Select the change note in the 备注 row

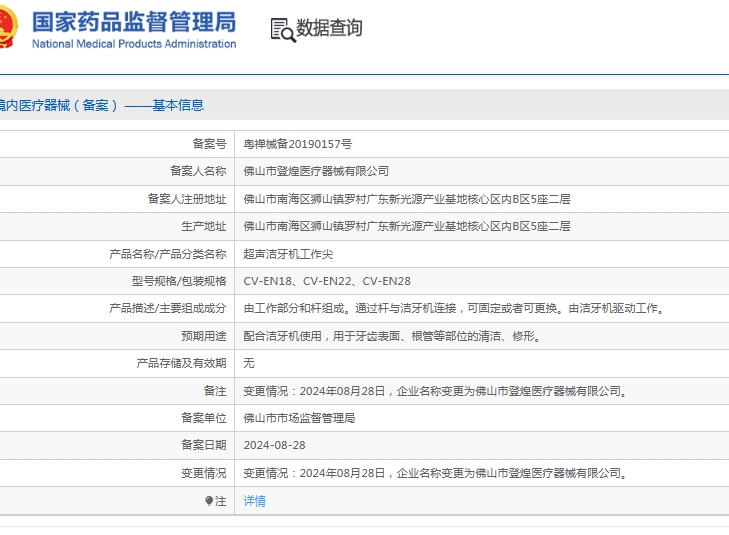tap(436, 391)
